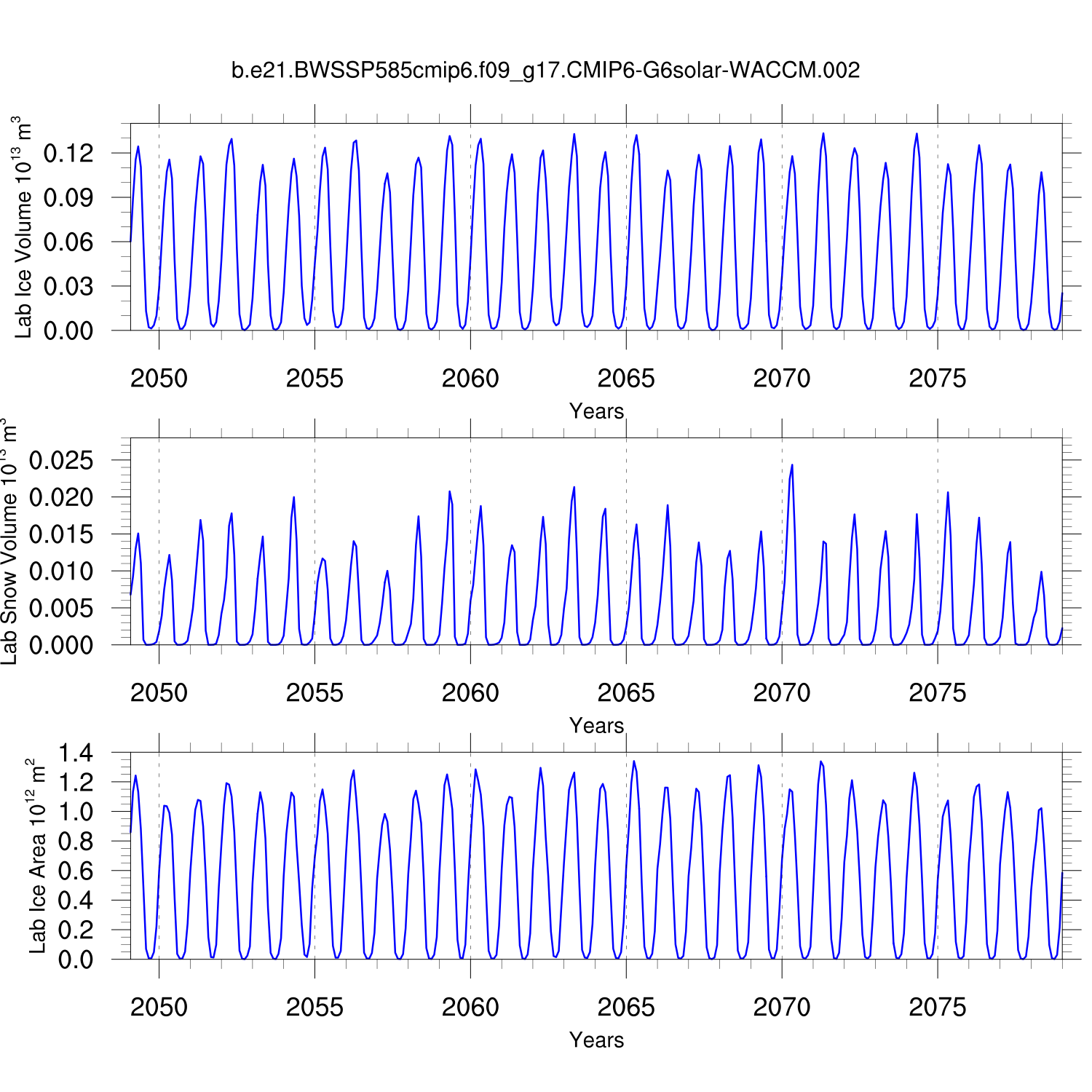Image resolution: width=1092 pixels, height=1092 pixels.
Task: Click the Lab Ice Area y-axis label
Action: pos(36,856)
